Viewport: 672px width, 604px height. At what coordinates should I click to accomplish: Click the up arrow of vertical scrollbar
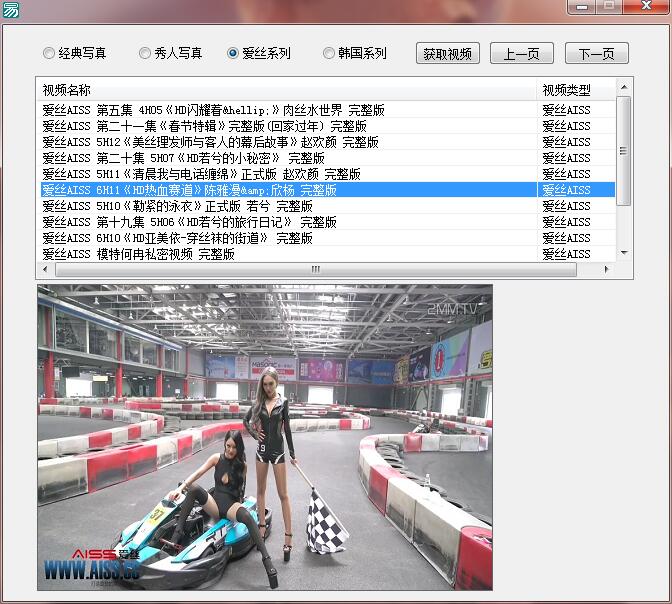click(x=624, y=87)
